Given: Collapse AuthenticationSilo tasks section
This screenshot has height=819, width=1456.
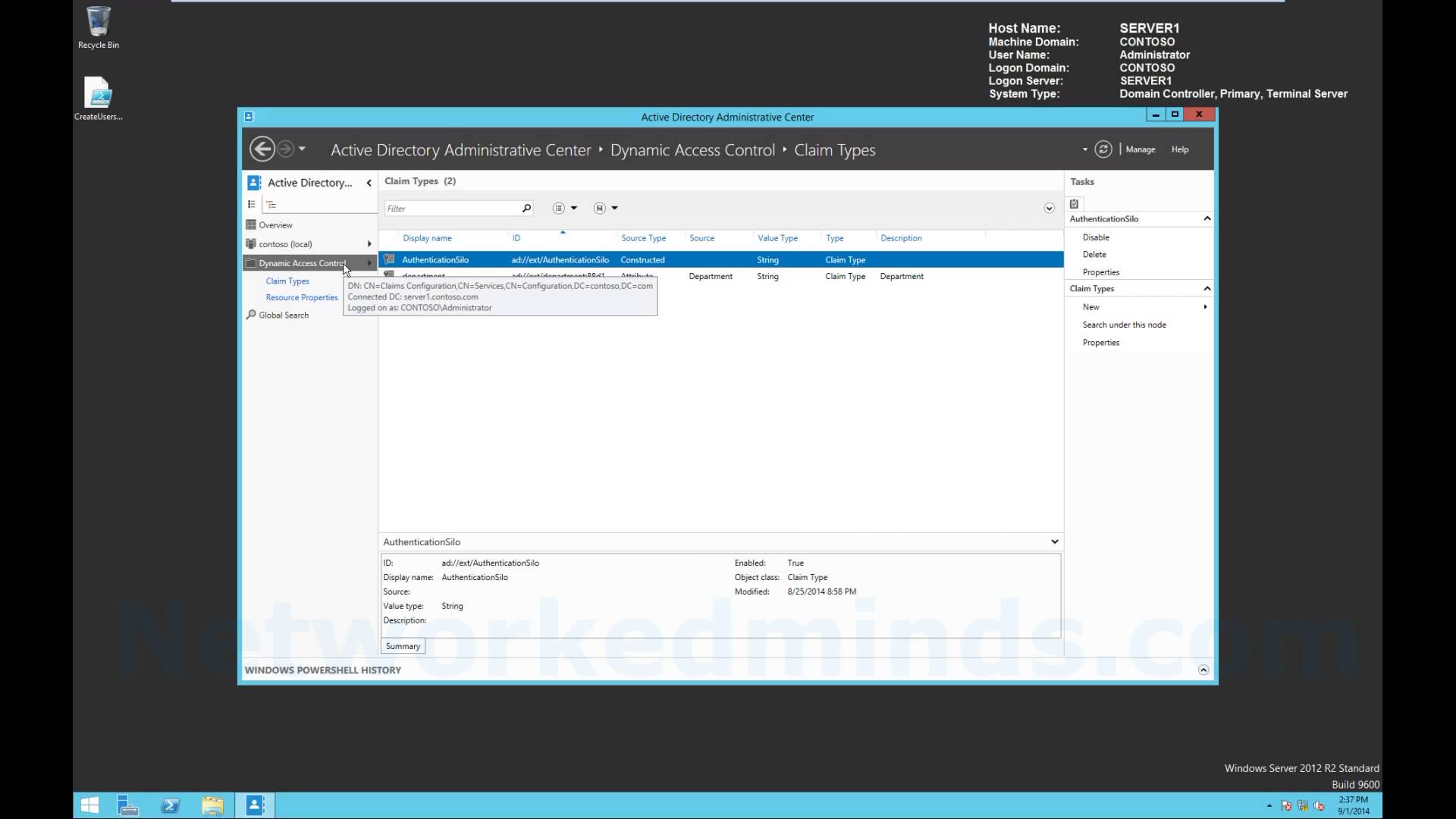Looking at the screenshot, I should 1207,218.
